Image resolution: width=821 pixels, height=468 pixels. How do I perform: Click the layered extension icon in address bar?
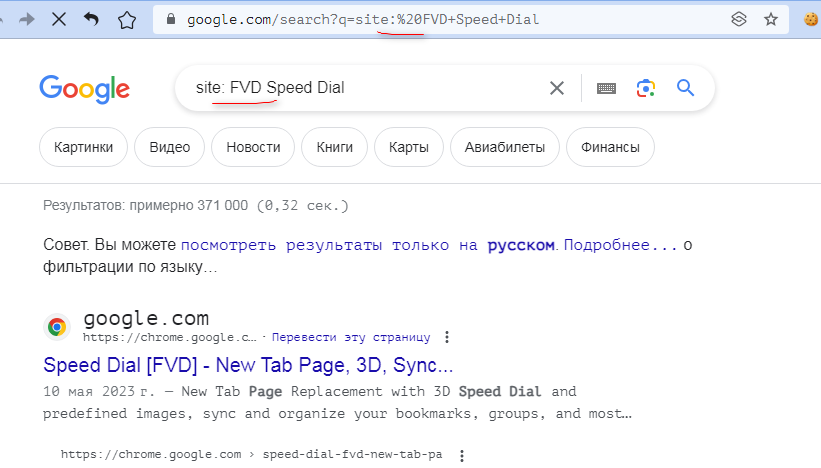pos(738,19)
